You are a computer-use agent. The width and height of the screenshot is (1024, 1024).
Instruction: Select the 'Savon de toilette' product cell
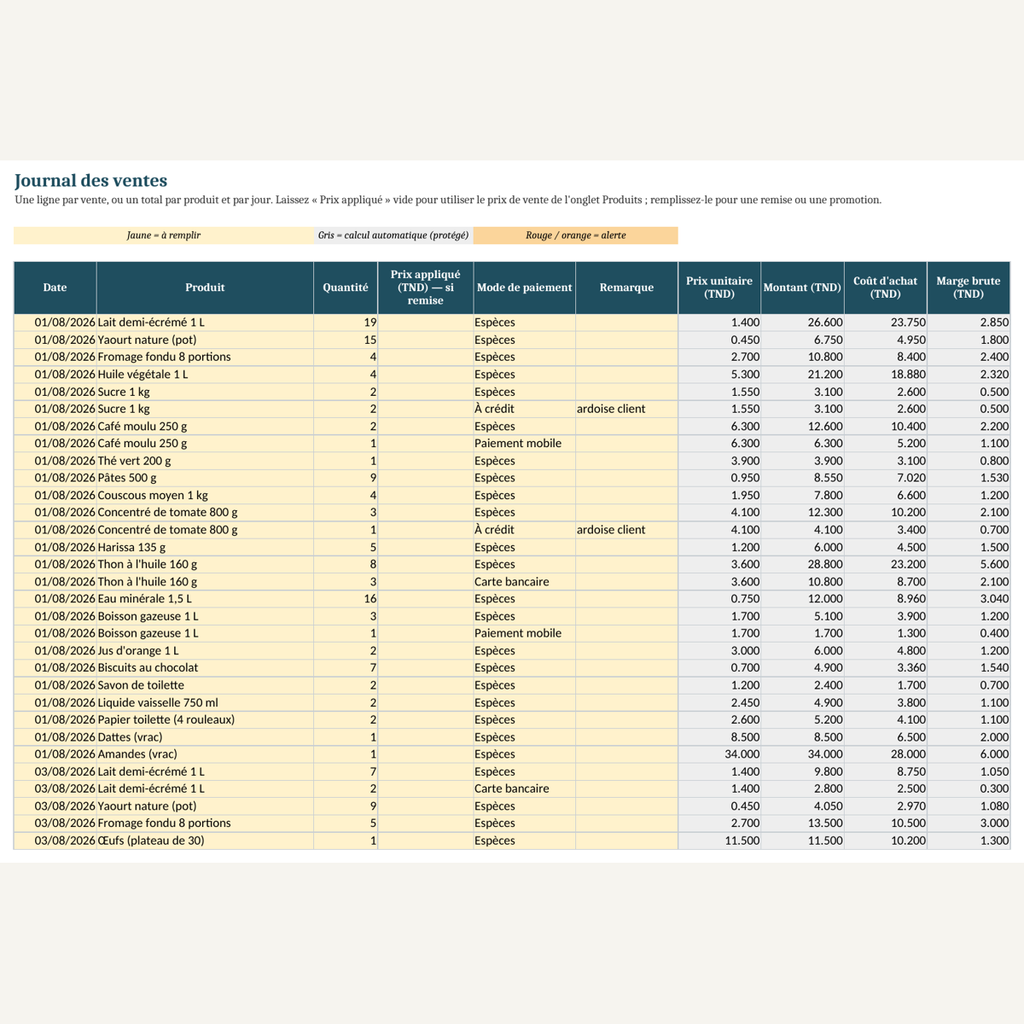[204, 685]
